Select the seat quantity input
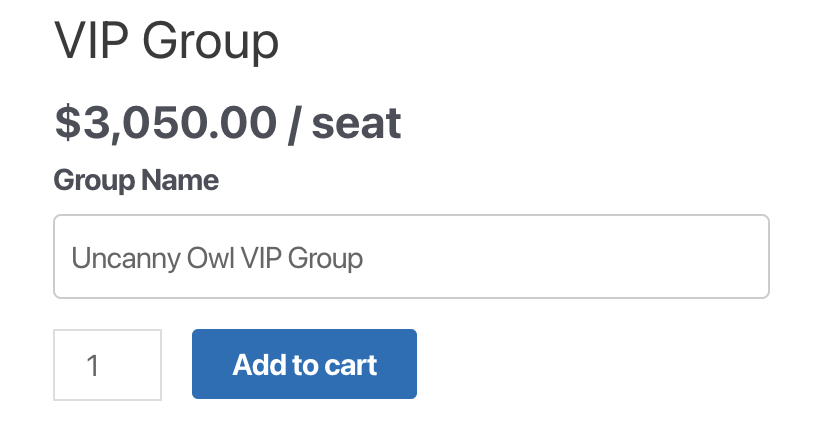 (x=107, y=365)
